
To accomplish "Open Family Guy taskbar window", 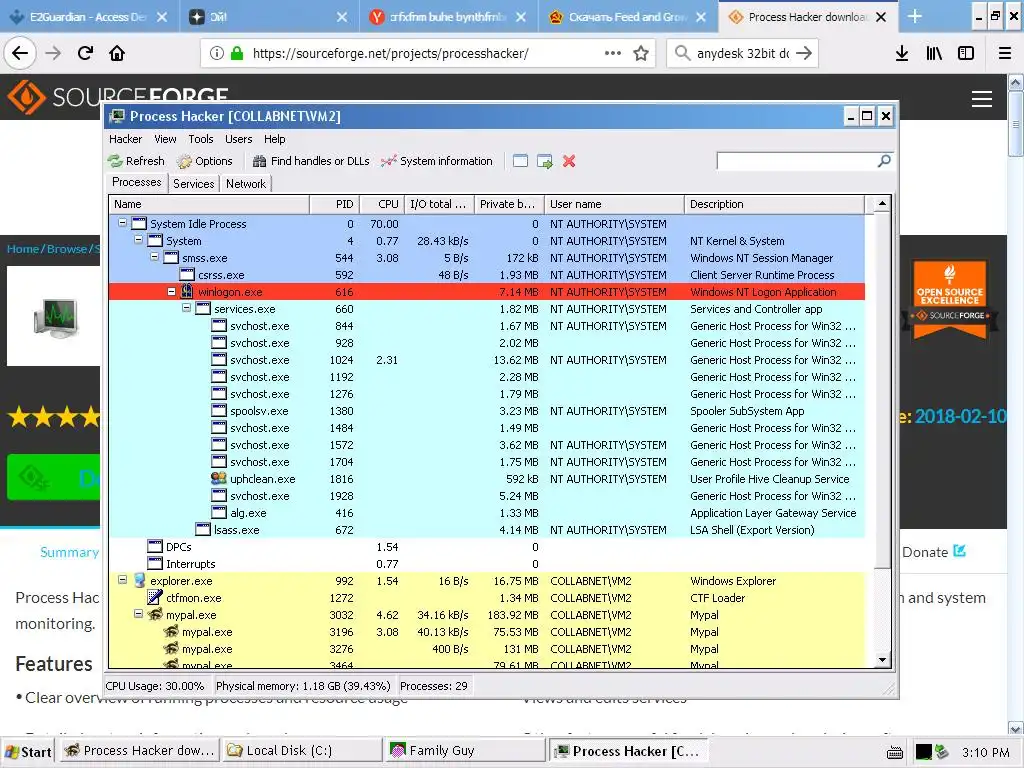I will [x=465, y=751].
